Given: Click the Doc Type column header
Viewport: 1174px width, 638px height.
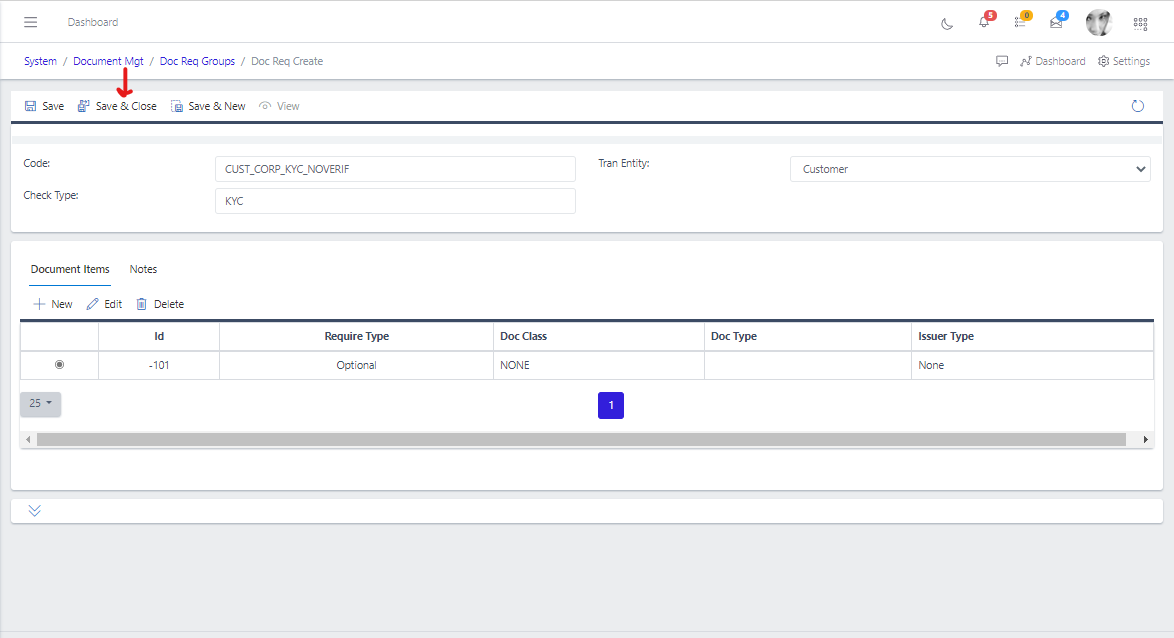Looking at the screenshot, I should pyautogui.click(x=808, y=336).
